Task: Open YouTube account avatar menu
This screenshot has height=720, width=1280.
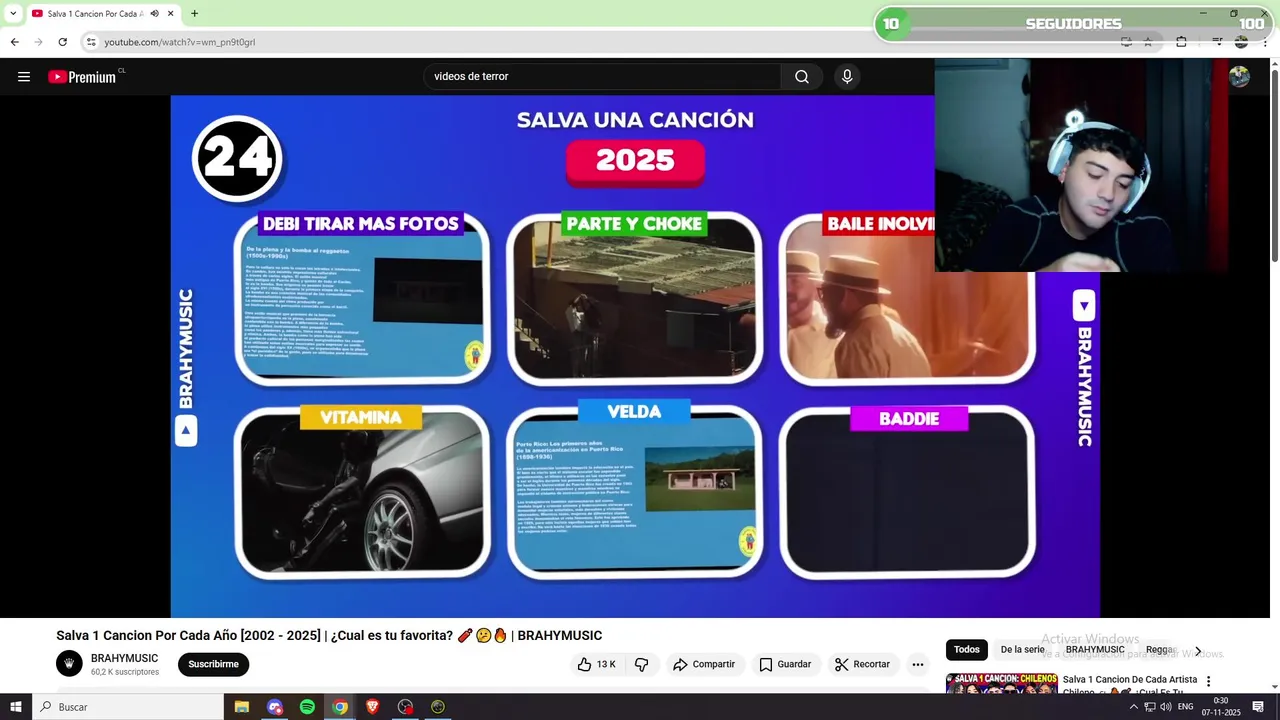Action: (1239, 77)
